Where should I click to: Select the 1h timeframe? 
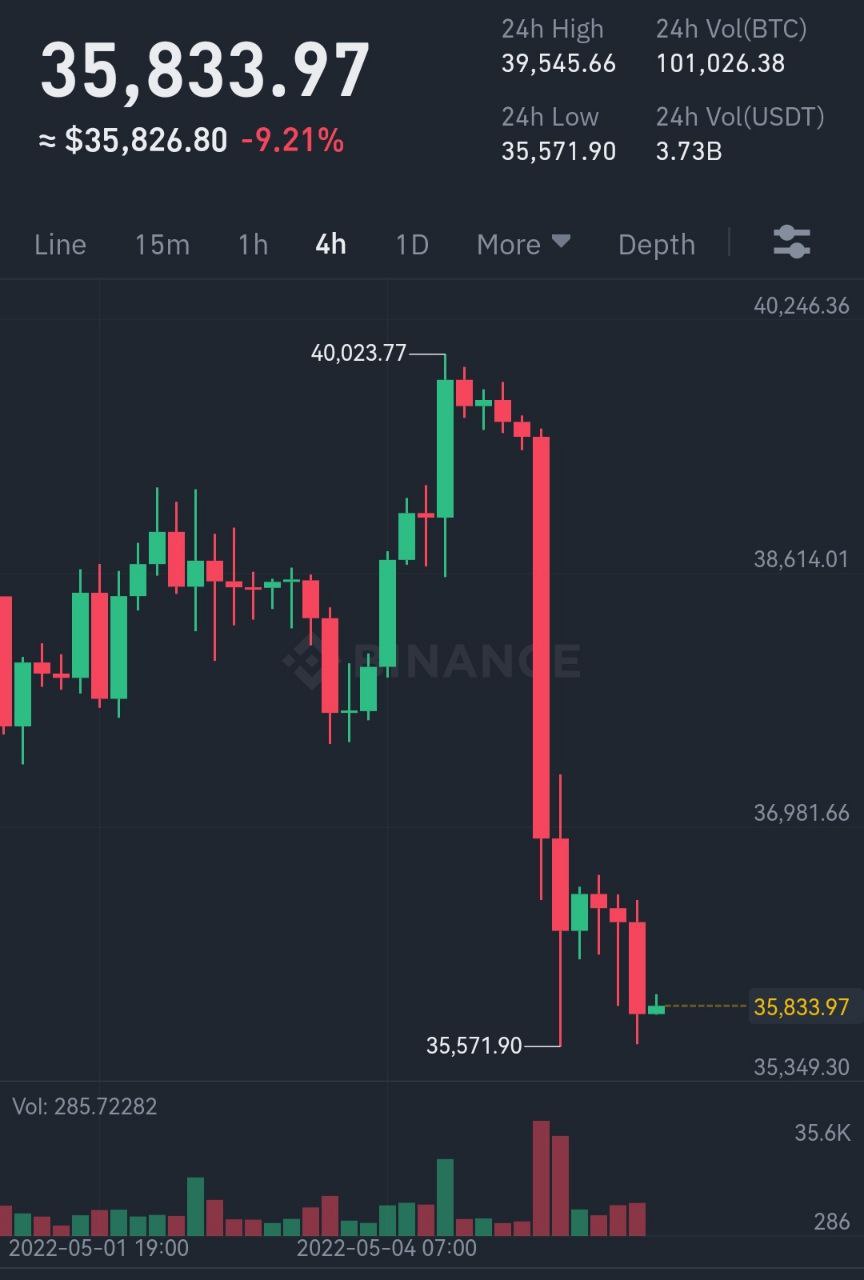pyautogui.click(x=253, y=244)
